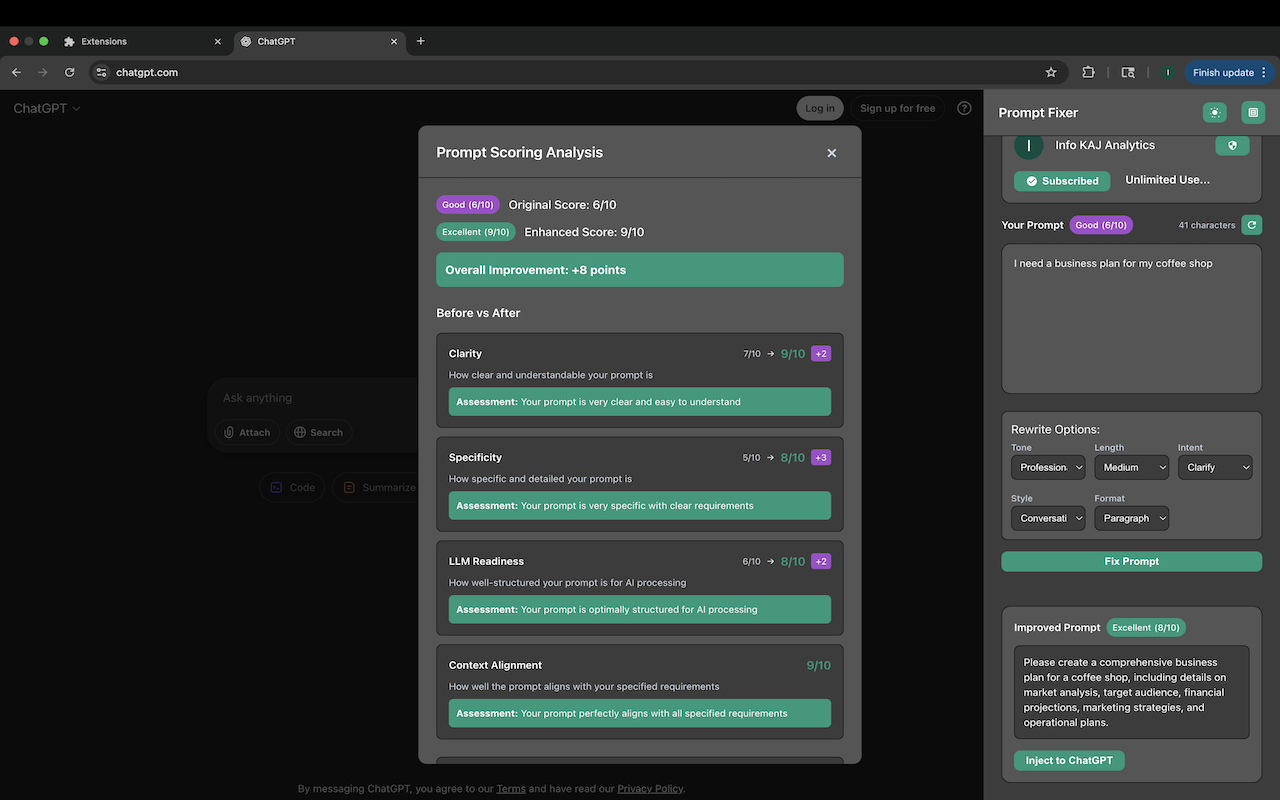
Task: Go back to previous page
Action: point(16,72)
